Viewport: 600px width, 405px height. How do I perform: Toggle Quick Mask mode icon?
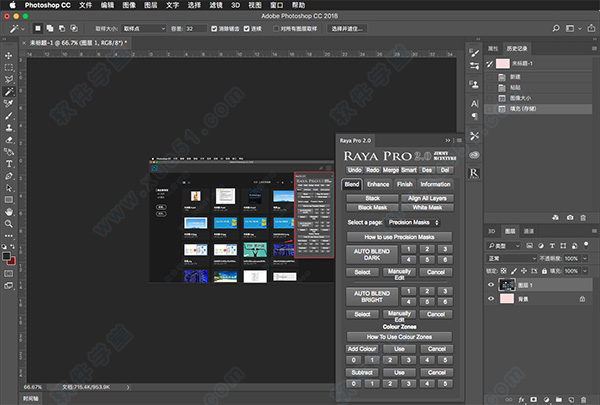[x=8, y=274]
